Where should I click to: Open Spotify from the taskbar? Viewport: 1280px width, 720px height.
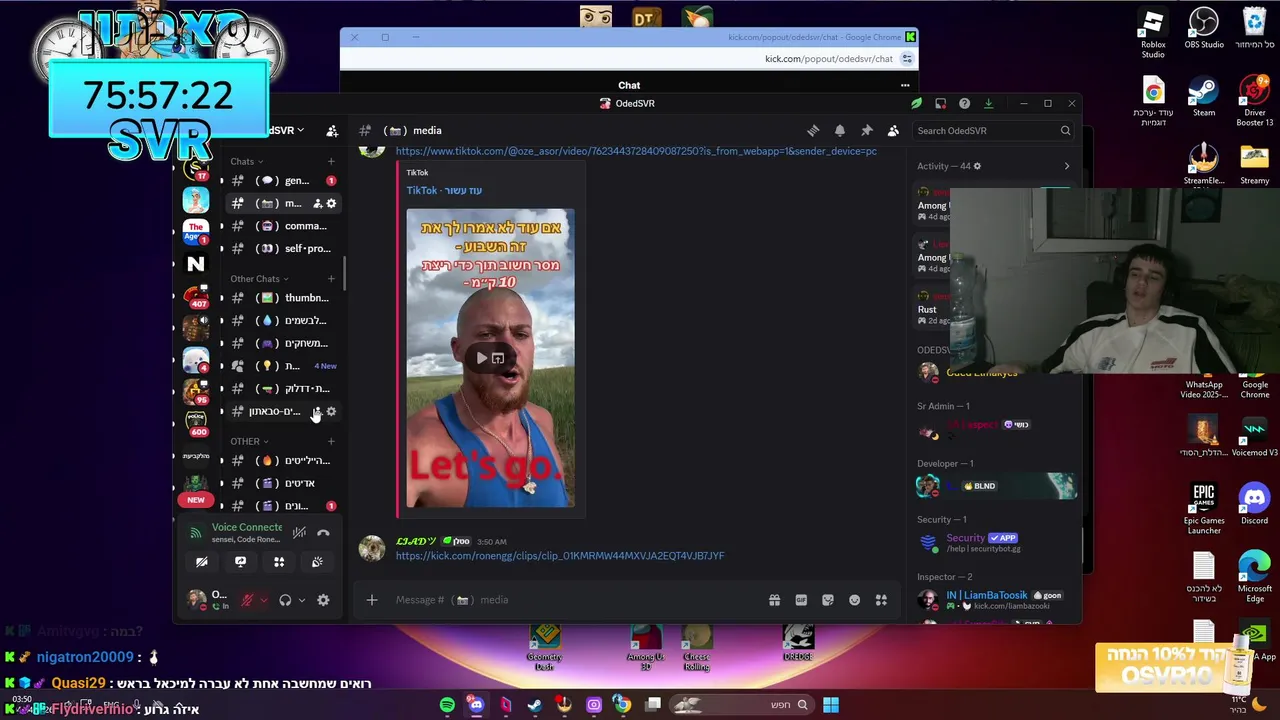[x=447, y=705]
